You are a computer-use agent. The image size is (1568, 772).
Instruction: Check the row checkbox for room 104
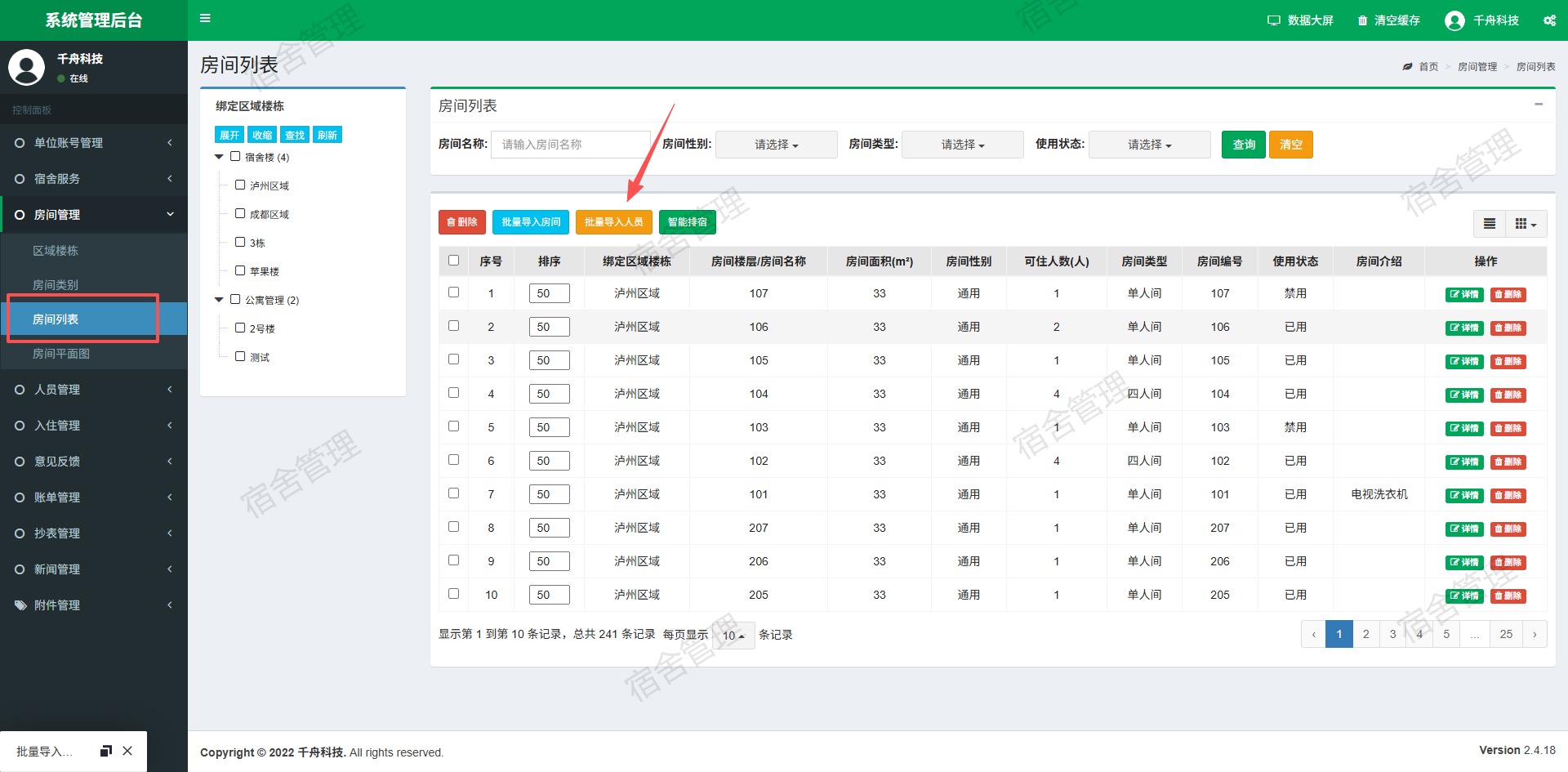point(453,393)
